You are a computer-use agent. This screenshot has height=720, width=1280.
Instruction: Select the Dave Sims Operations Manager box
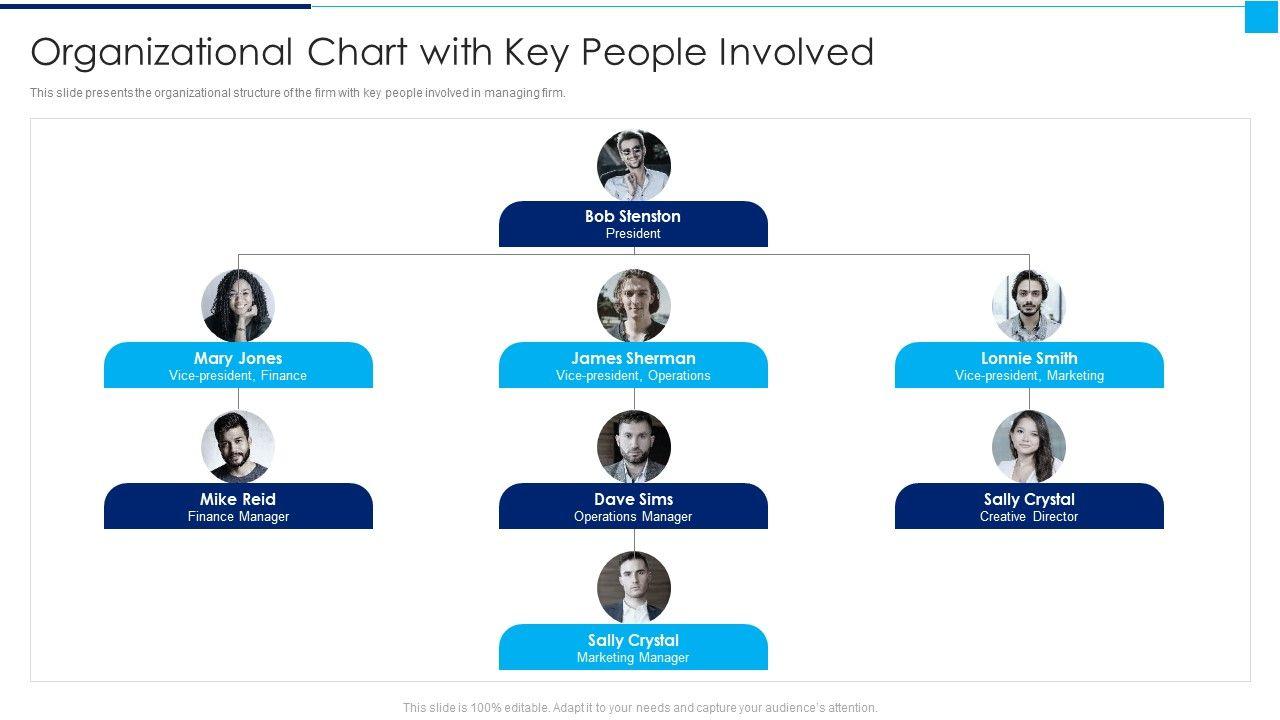click(633, 506)
